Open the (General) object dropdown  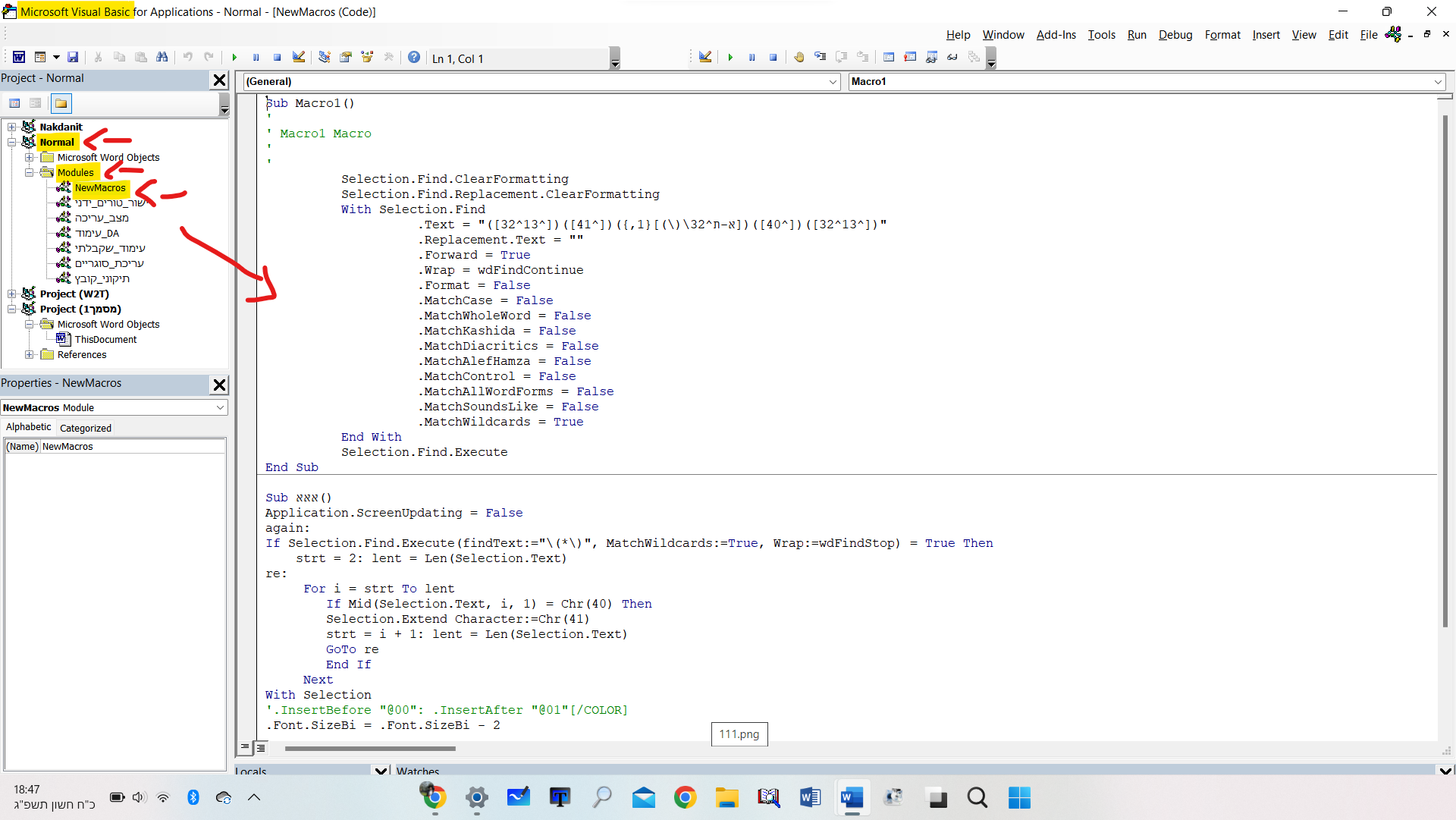click(833, 81)
